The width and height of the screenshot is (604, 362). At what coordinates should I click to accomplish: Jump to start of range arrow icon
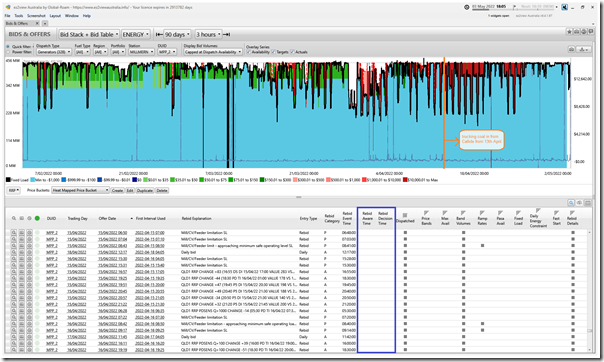(158, 34)
